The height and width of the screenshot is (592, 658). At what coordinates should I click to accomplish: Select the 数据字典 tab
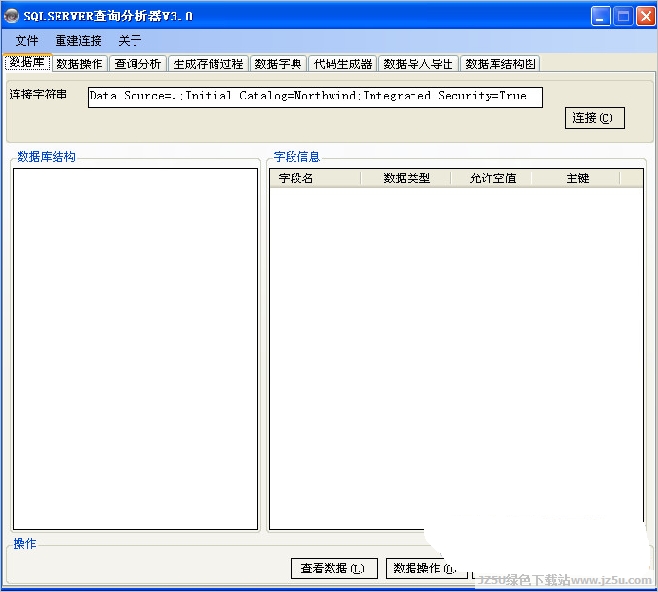coord(278,64)
